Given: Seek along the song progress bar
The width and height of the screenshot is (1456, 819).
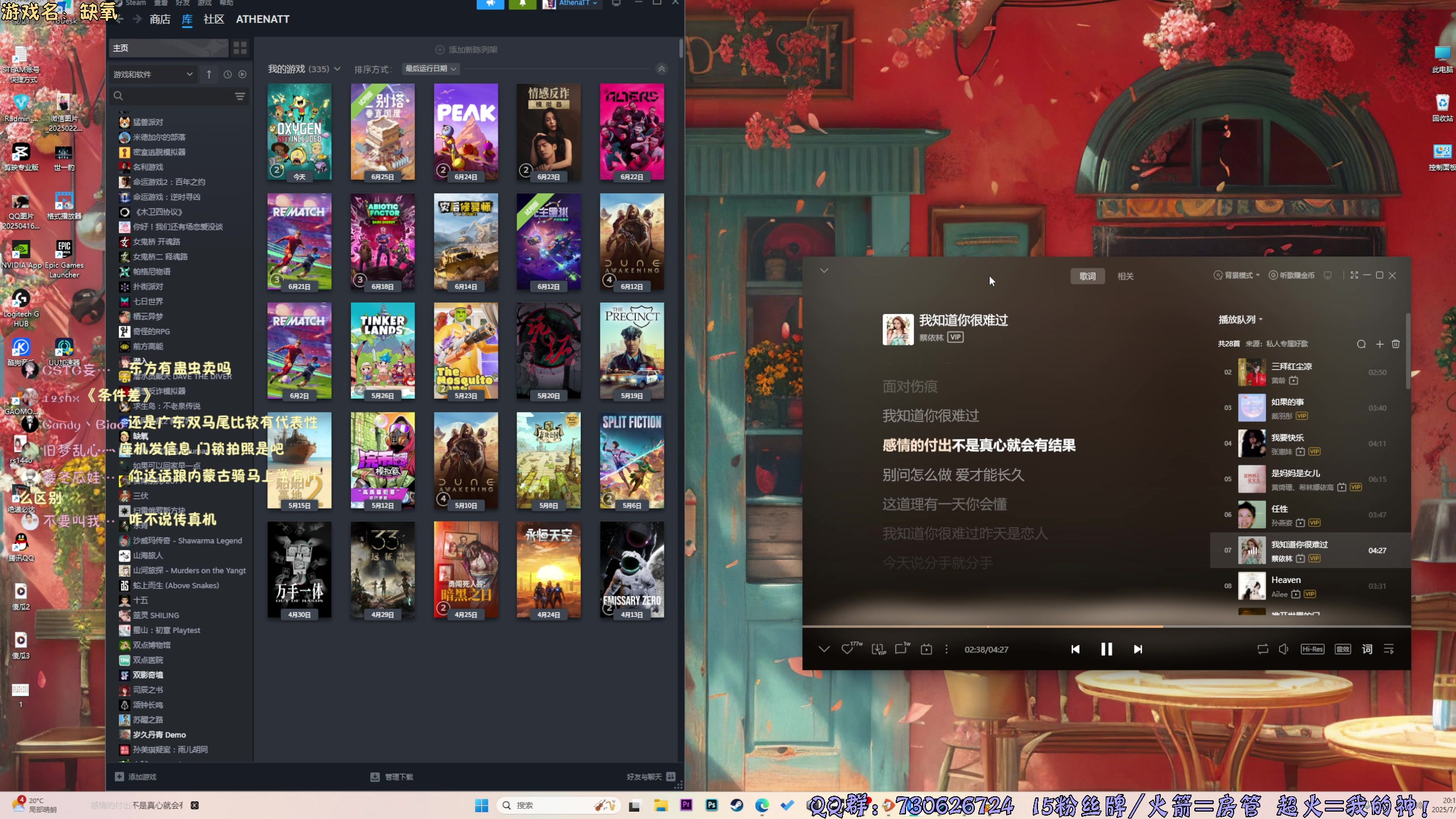Looking at the screenshot, I should 1106,627.
